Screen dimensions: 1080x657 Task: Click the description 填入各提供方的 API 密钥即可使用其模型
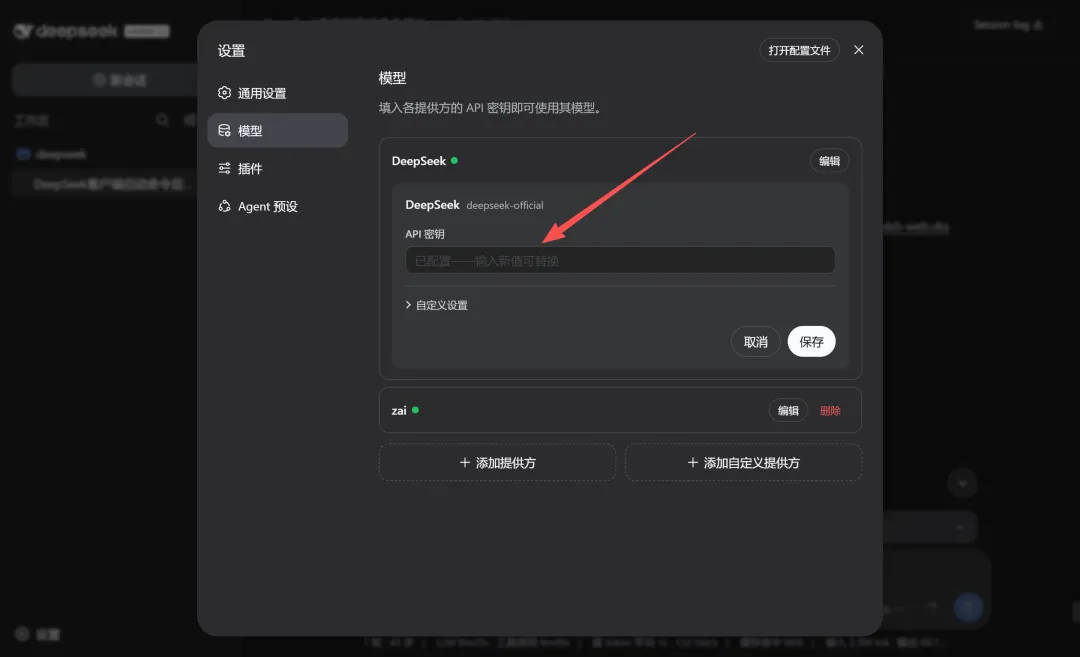click(492, 108)
